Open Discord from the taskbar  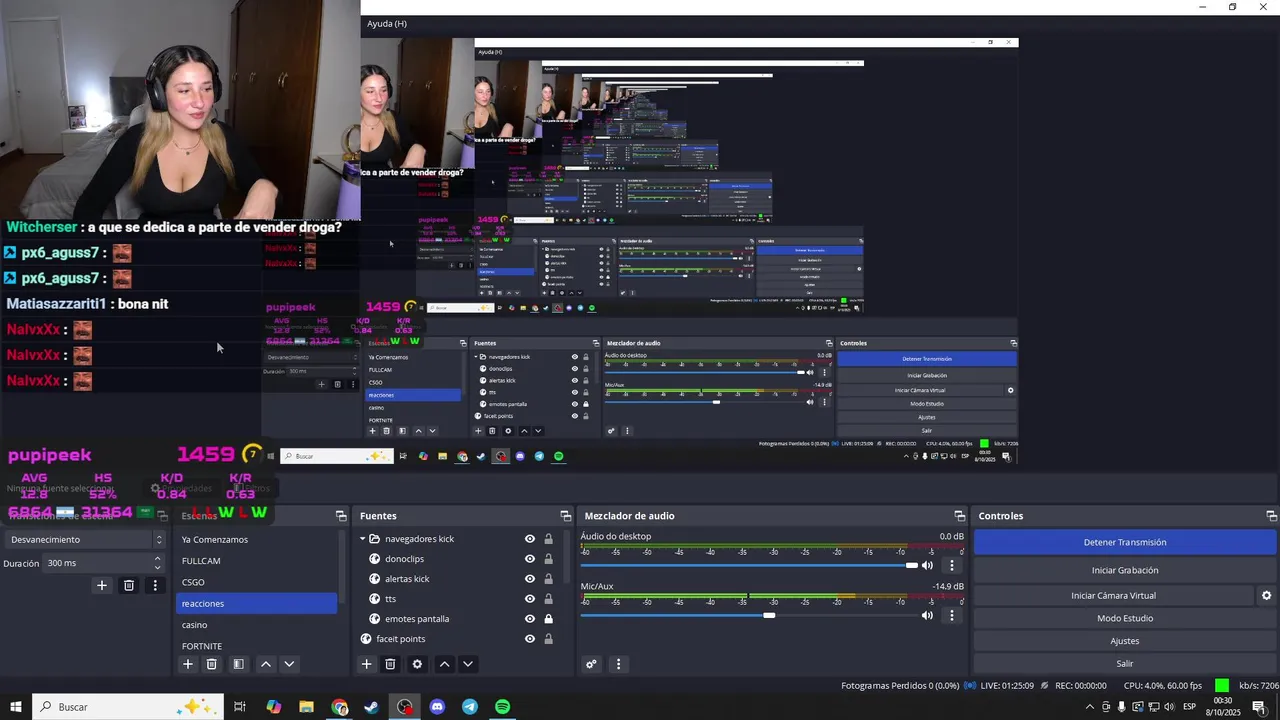[x=437, y=707]
